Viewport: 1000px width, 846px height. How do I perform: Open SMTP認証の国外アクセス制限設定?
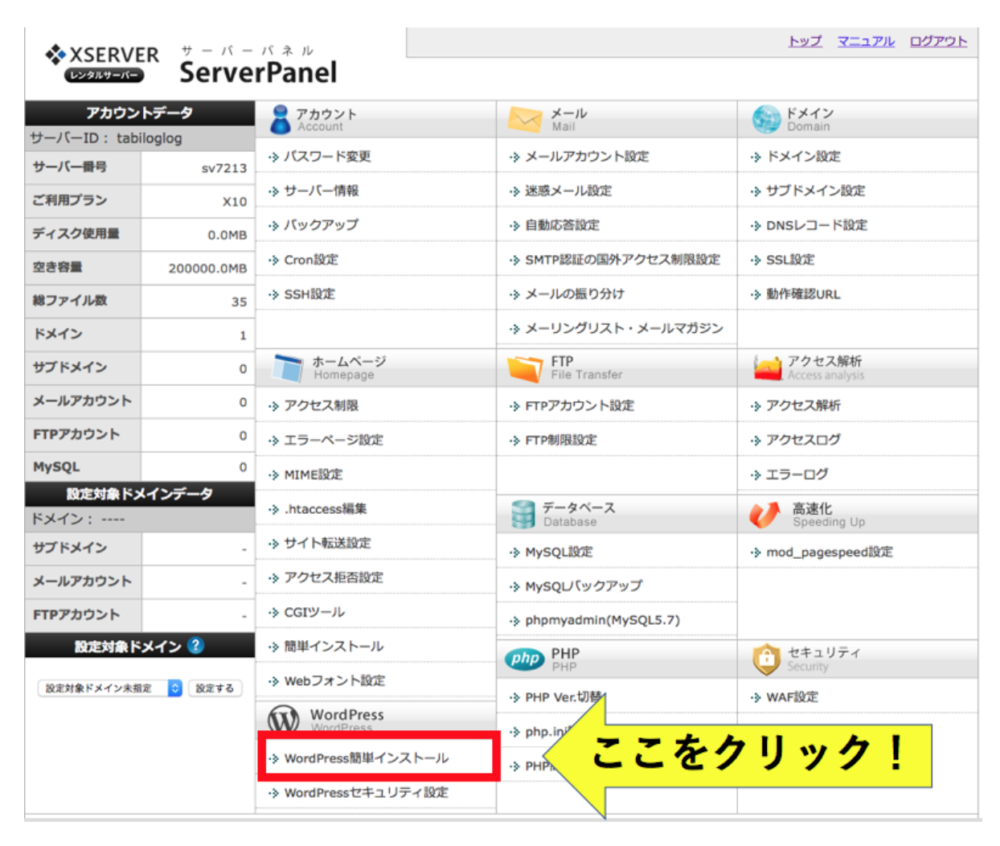pos(622,259)
